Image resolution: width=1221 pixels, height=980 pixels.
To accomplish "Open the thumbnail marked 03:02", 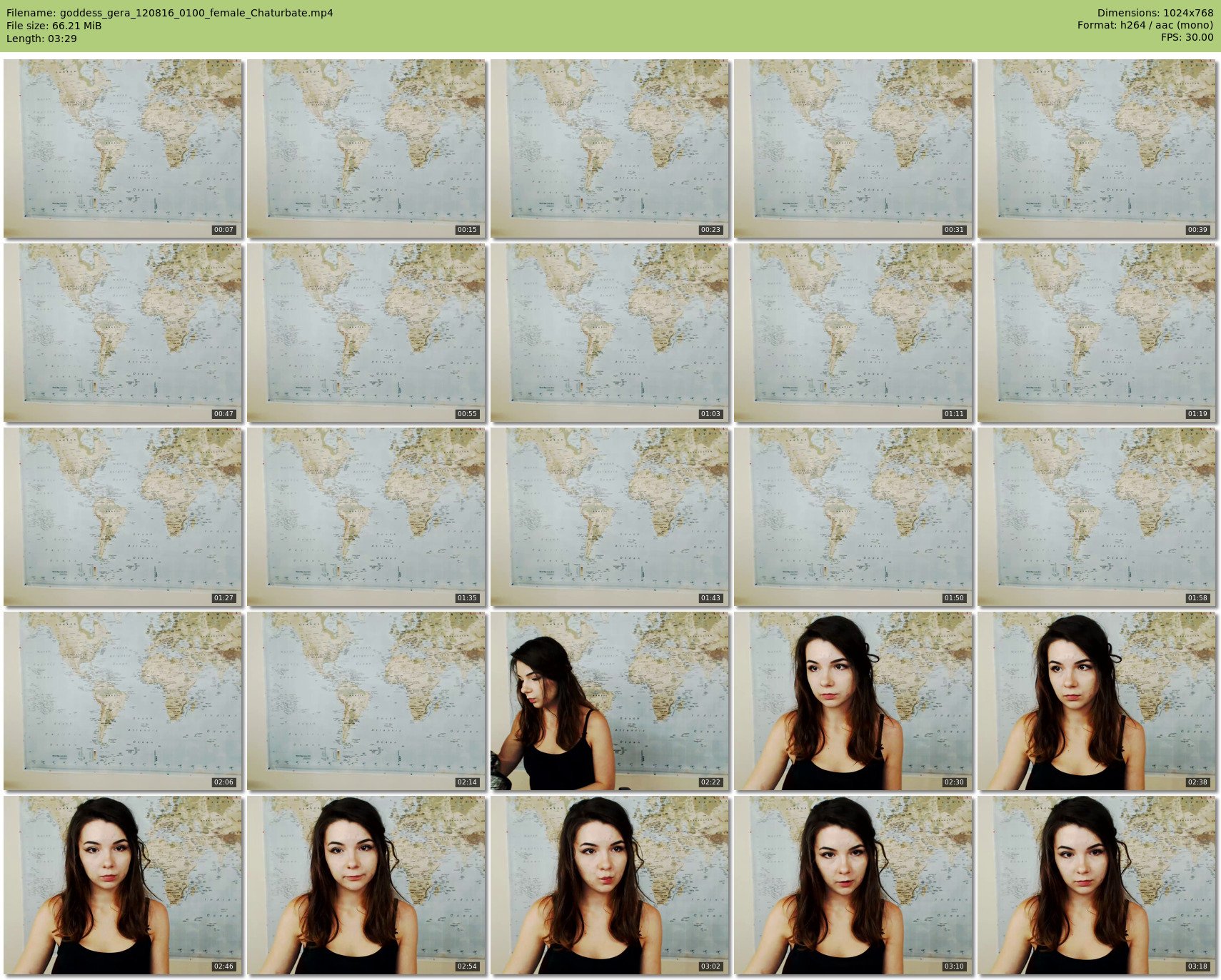I will (x=610, y=884).
